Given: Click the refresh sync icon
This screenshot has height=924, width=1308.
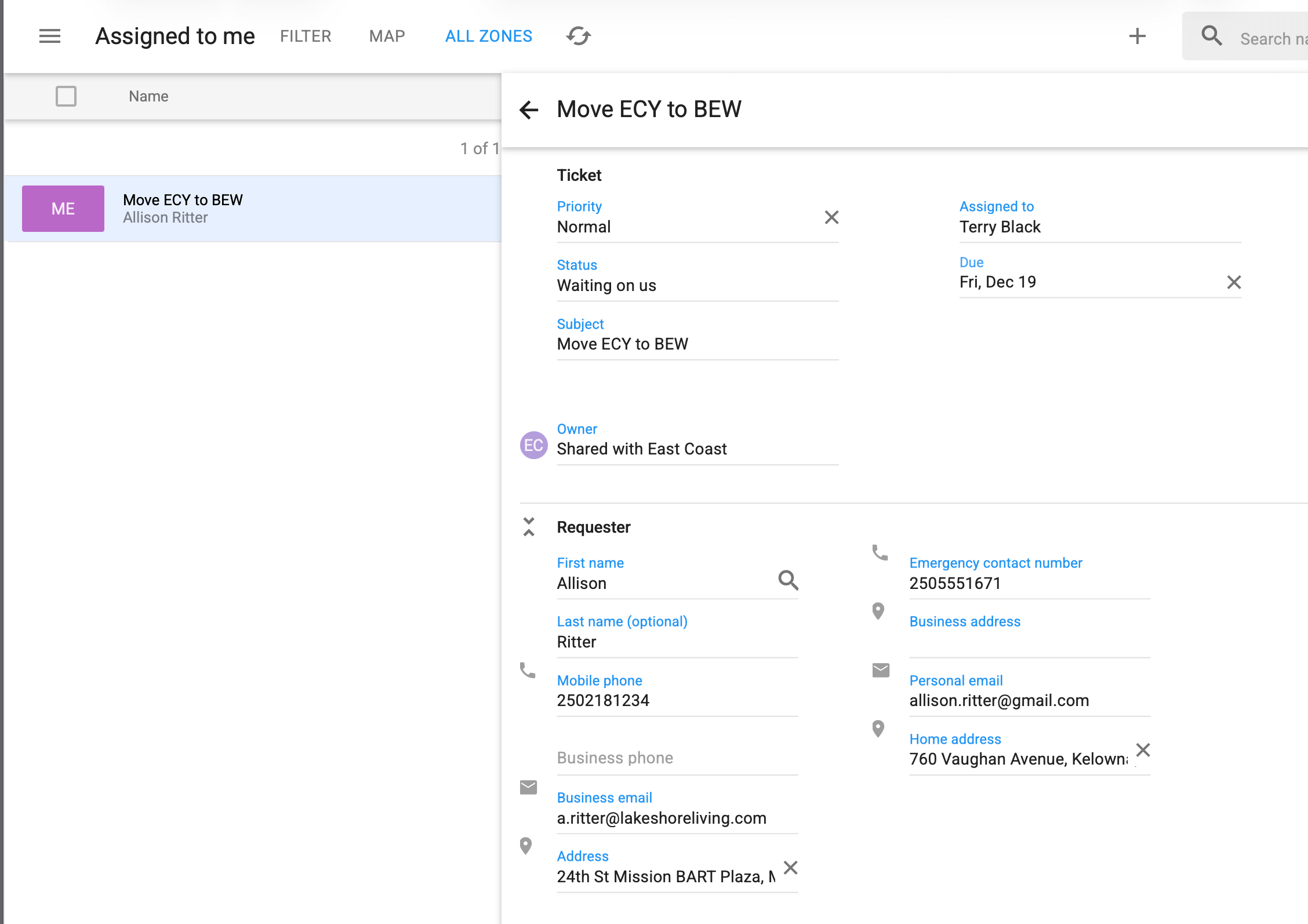Looking at the screenshot, I should click(578, 36).
